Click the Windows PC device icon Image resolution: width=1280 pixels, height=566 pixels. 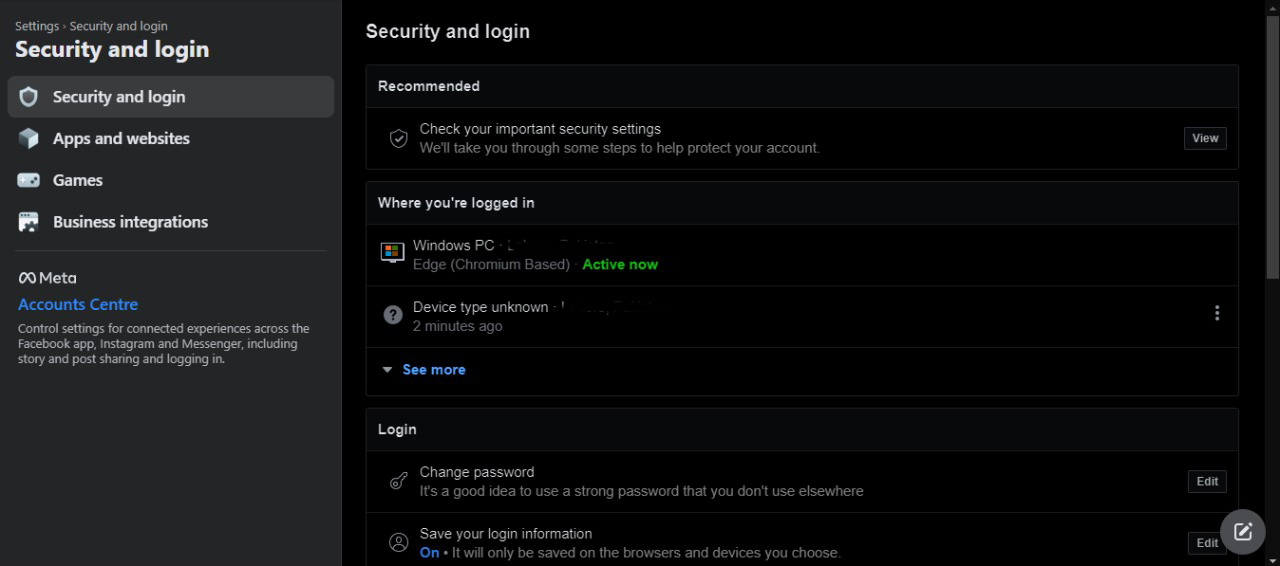[x=393, y=254]
